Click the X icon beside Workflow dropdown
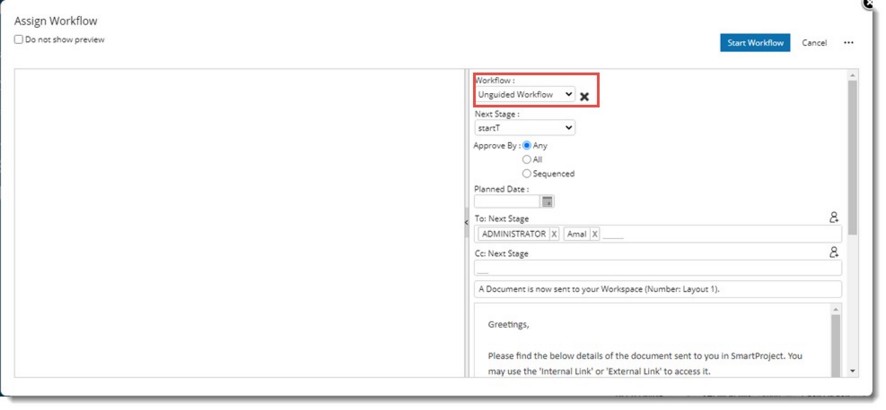 coord(584,97)
